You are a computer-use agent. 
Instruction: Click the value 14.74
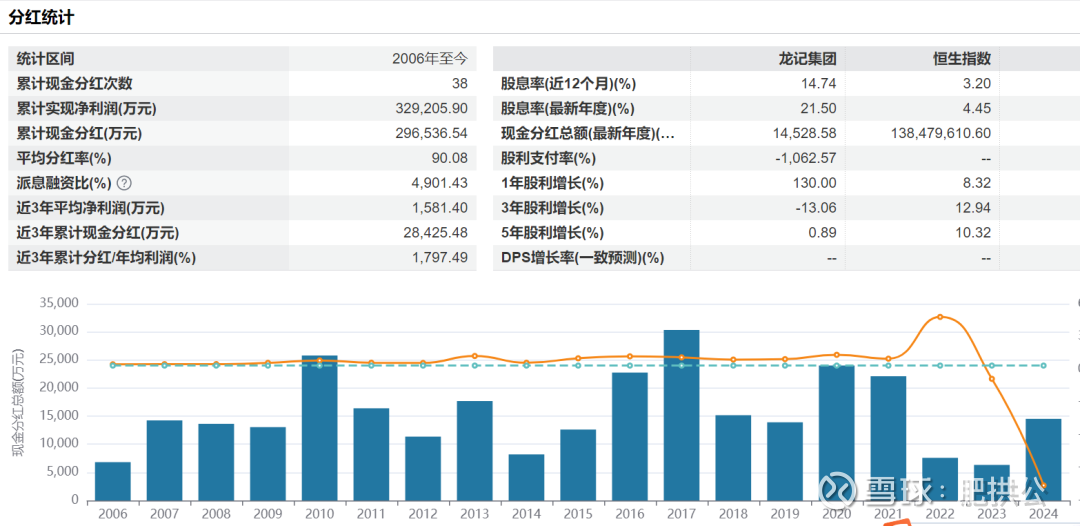pyautogui.click(x=818, y=83)
